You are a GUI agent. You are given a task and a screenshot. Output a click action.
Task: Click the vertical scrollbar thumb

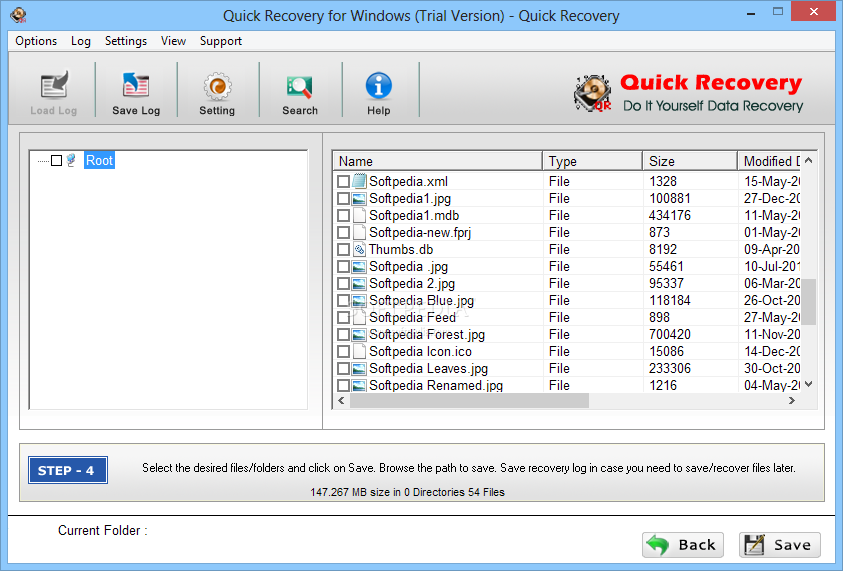[809, 302]
